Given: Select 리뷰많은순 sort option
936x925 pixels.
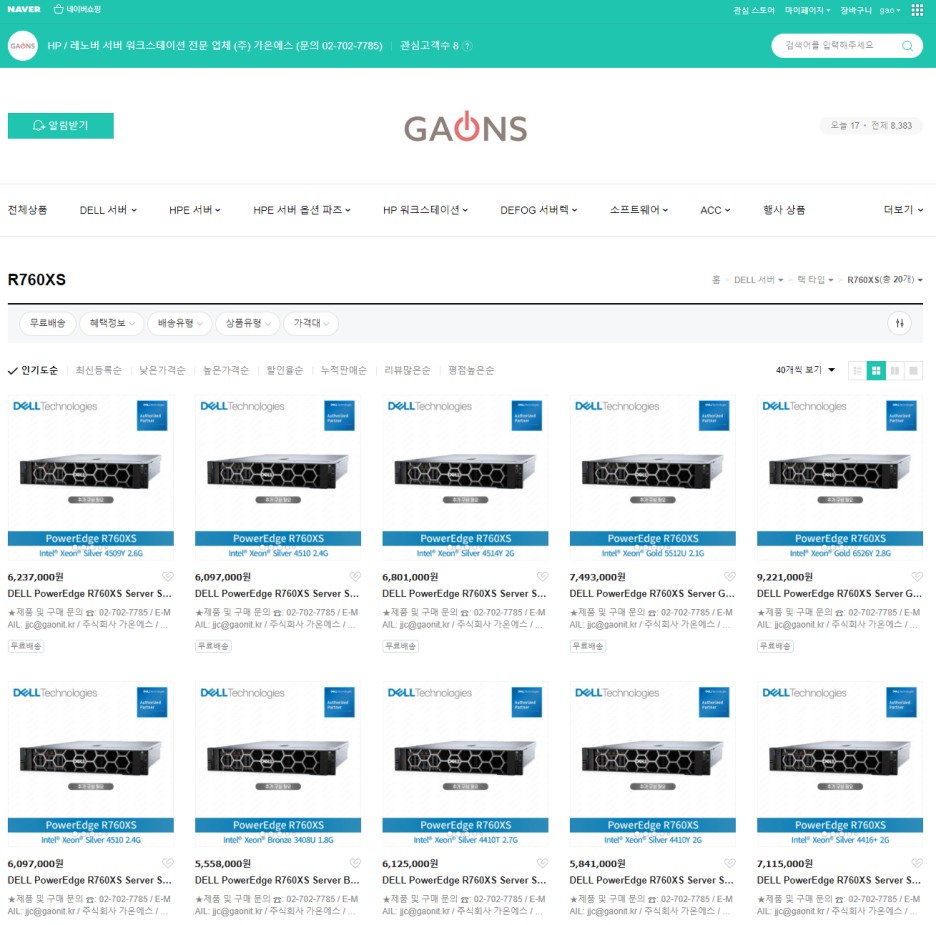Looking at the screenshot, I should [407, 371].
